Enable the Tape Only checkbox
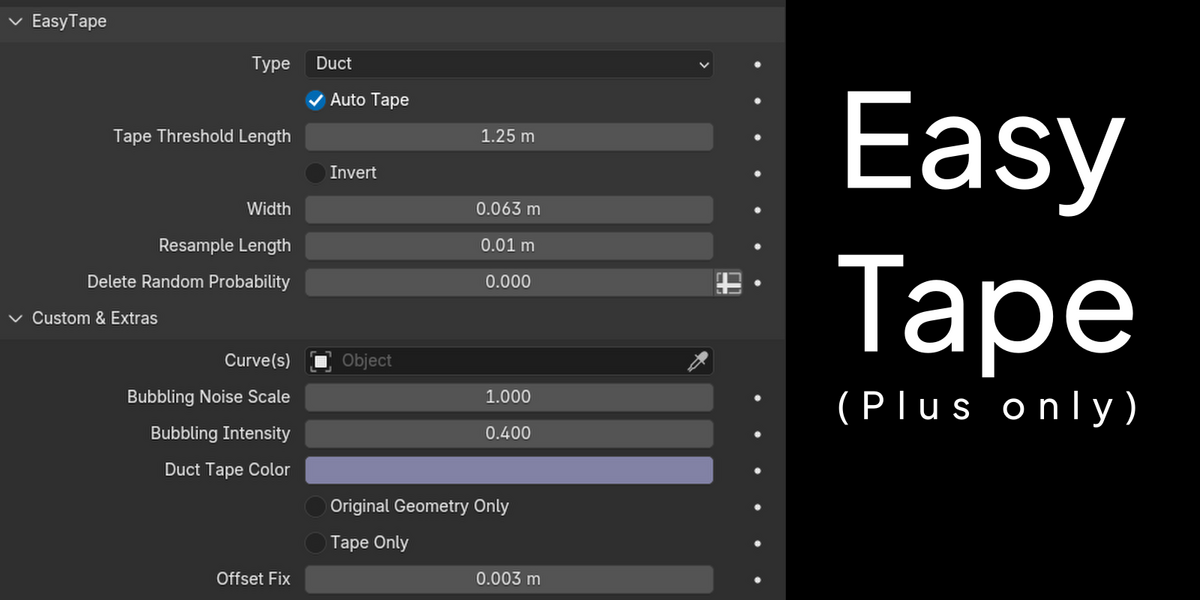 pyautogui.click(x=316, y=543)
